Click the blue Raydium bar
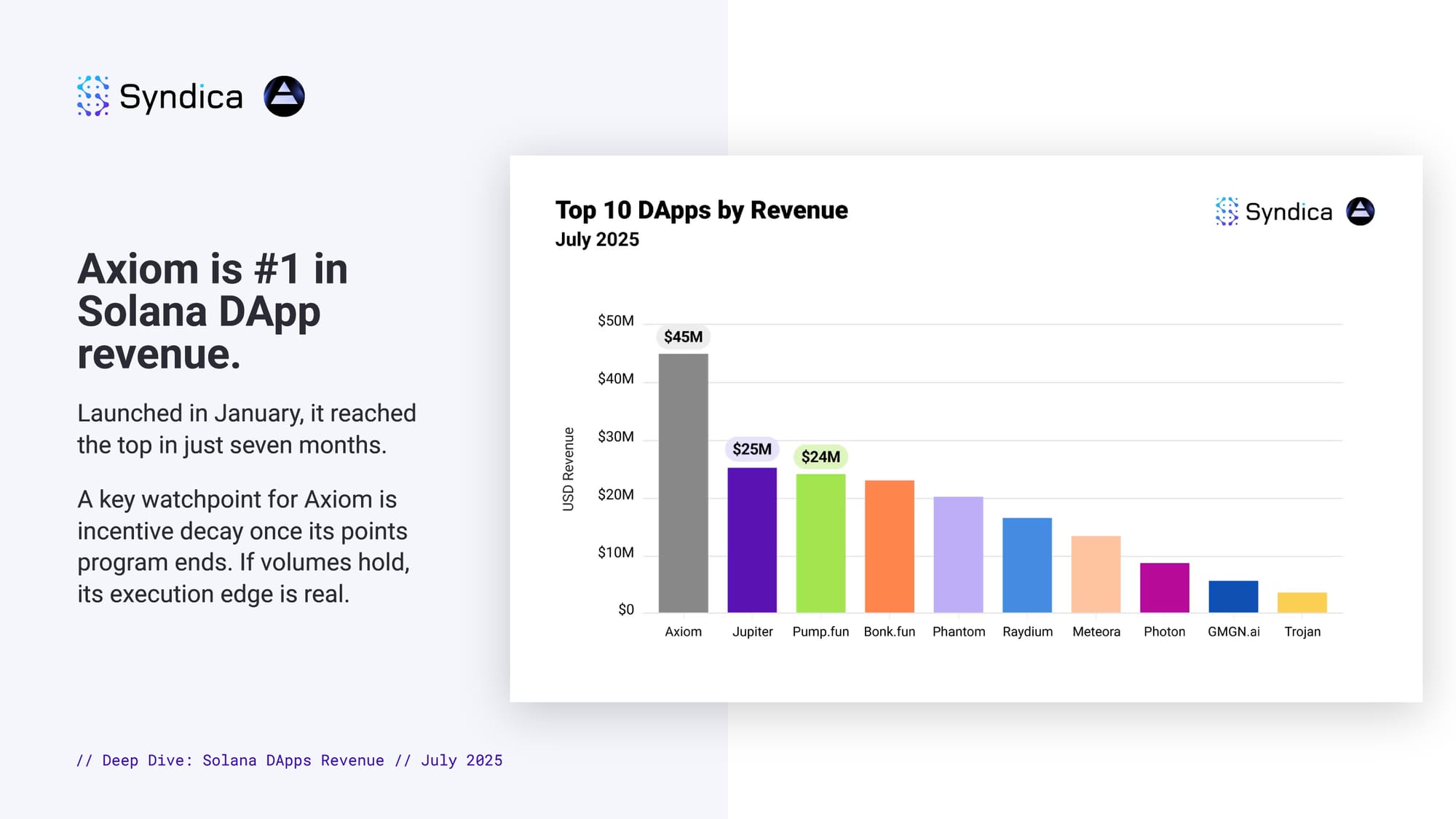 tap(1027, 565)
